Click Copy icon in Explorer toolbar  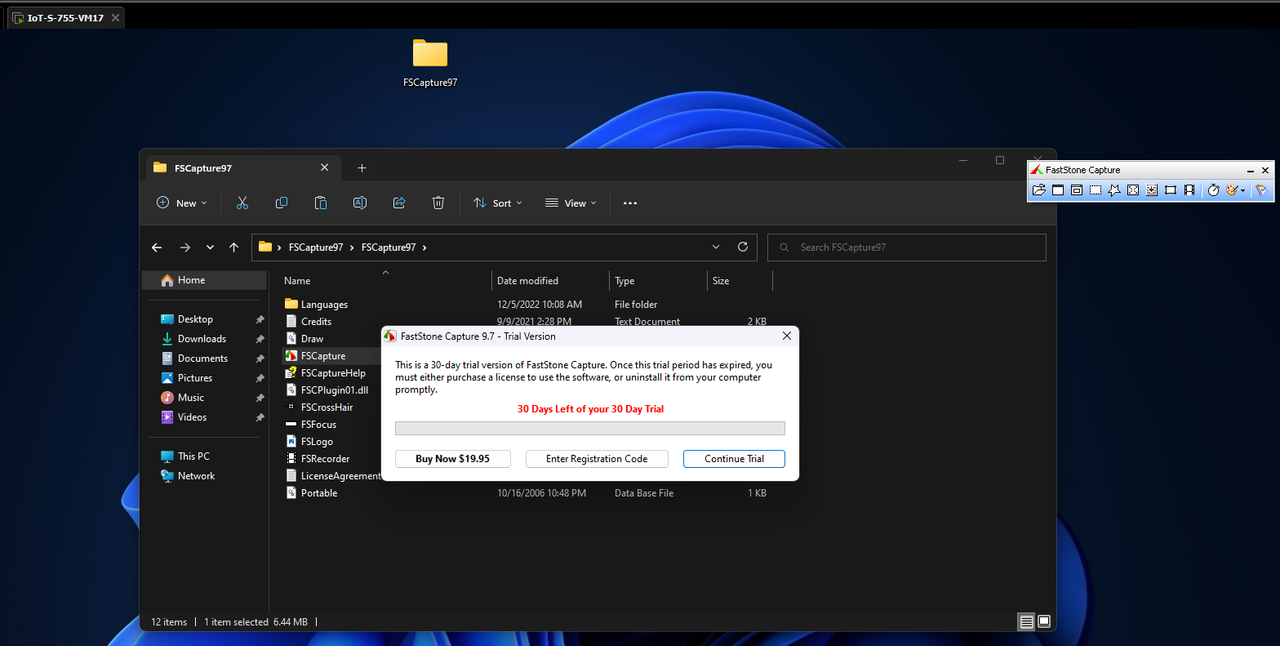click(281, 203)
